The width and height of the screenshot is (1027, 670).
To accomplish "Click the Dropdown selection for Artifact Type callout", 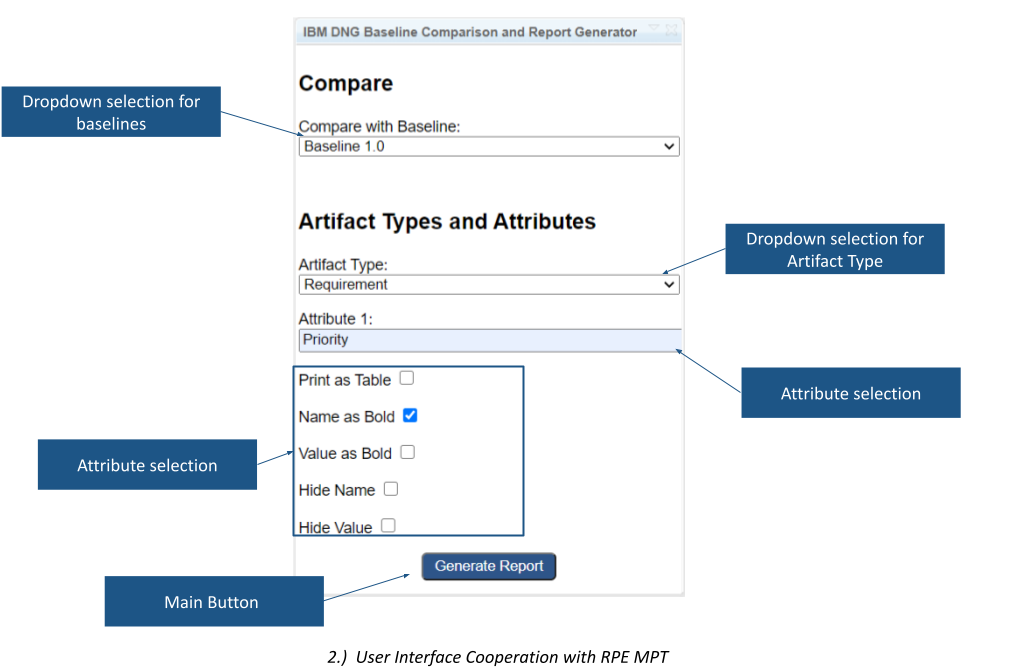I will click(x=834, y=249).
